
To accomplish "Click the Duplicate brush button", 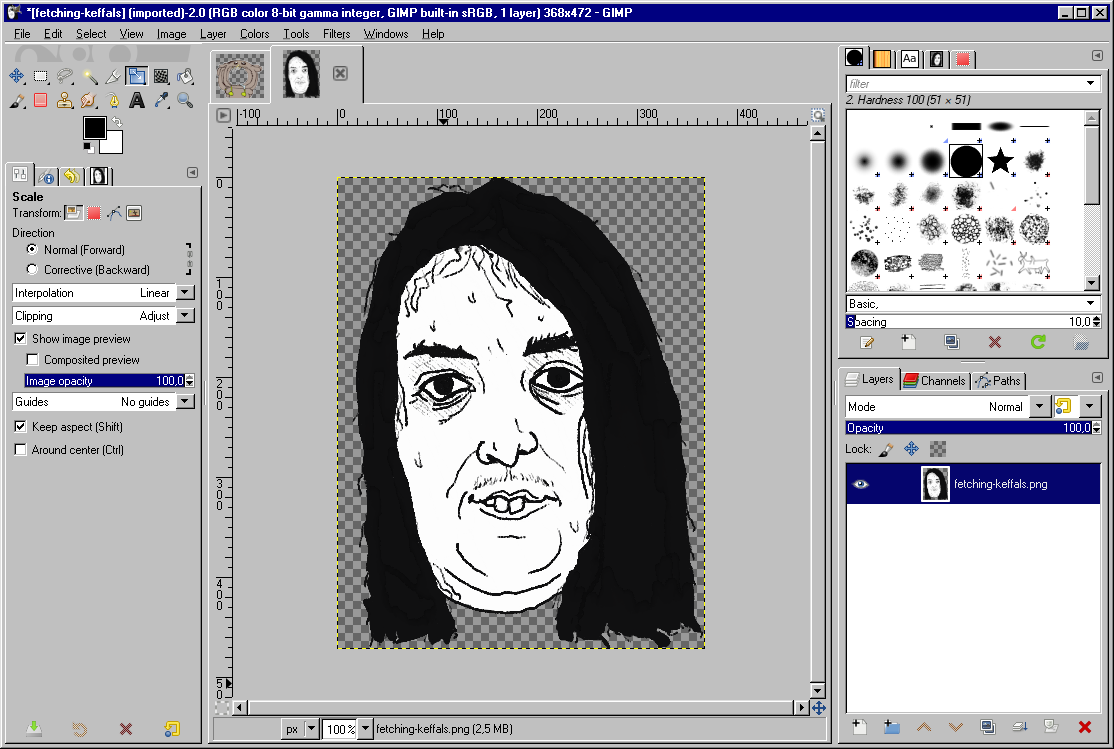I will coord(952,343).
